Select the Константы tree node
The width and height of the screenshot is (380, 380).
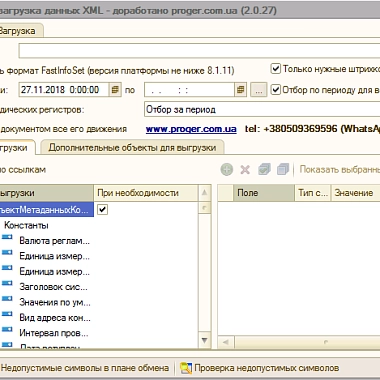26,225
